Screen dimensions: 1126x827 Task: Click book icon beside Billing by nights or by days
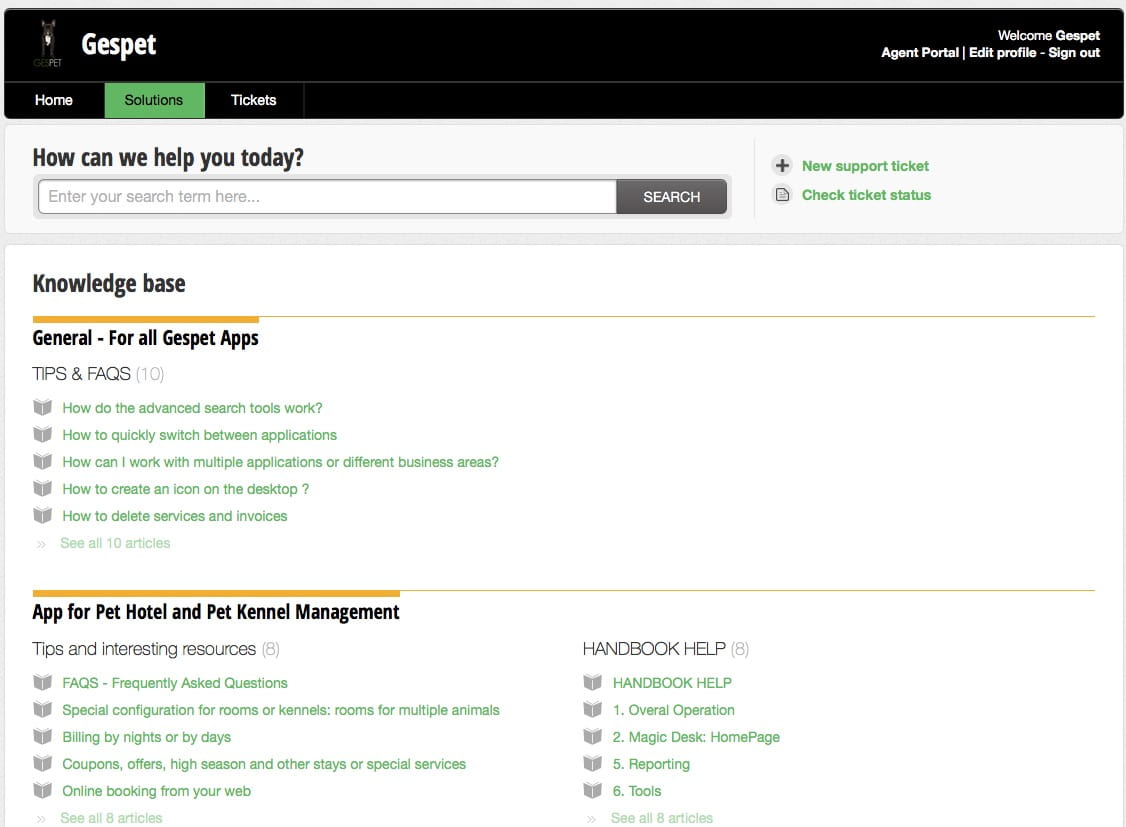coord(43,737)
